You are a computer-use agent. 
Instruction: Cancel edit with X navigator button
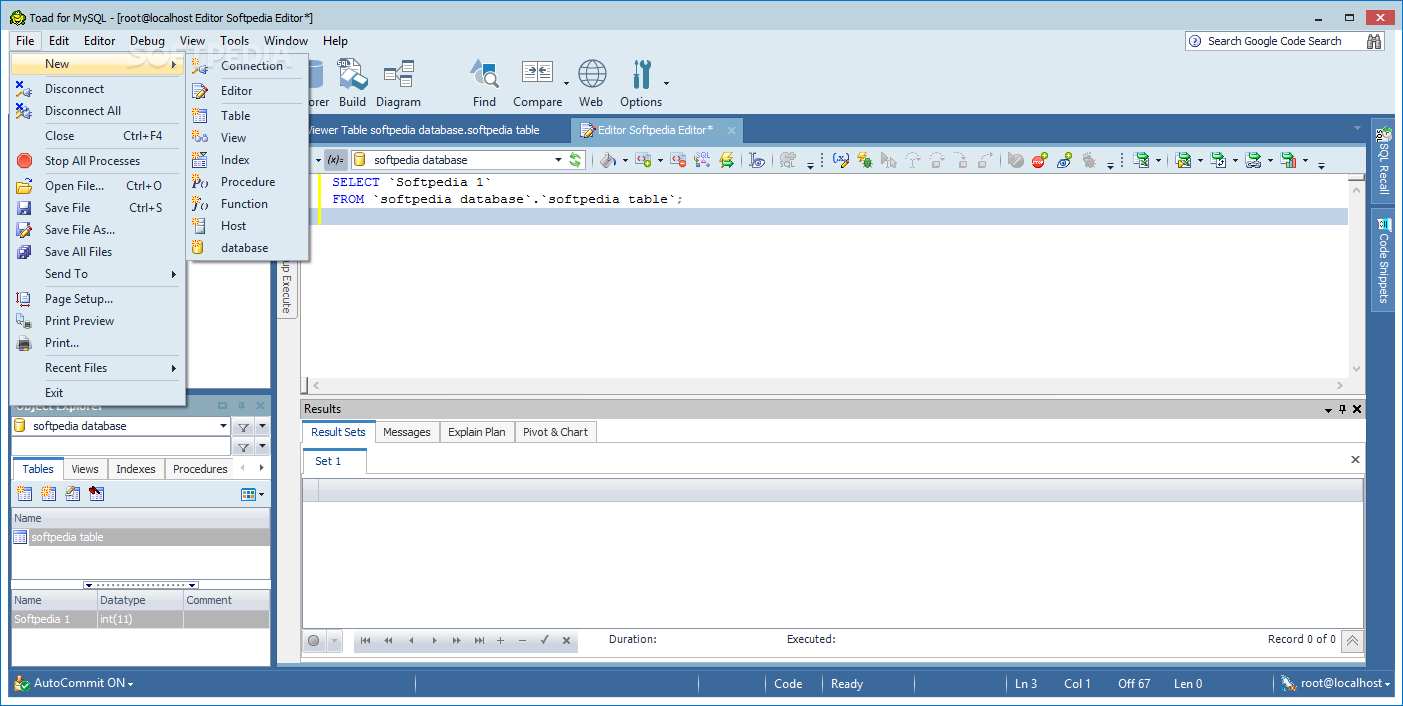click(566, 641)
